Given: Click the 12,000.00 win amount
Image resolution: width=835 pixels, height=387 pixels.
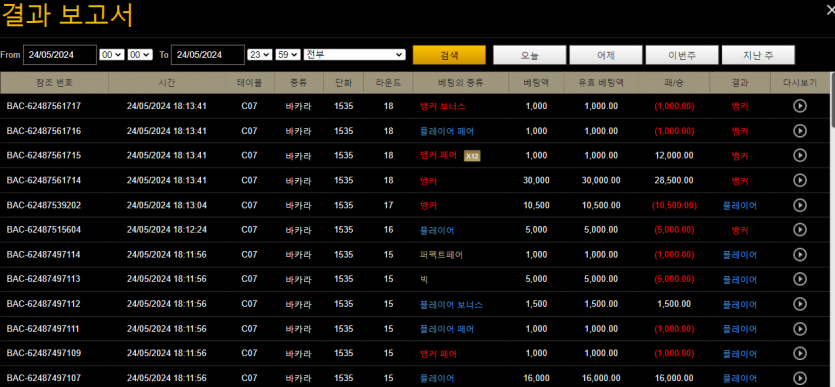Looking at the screenshot, I should [x=674, y=155].
